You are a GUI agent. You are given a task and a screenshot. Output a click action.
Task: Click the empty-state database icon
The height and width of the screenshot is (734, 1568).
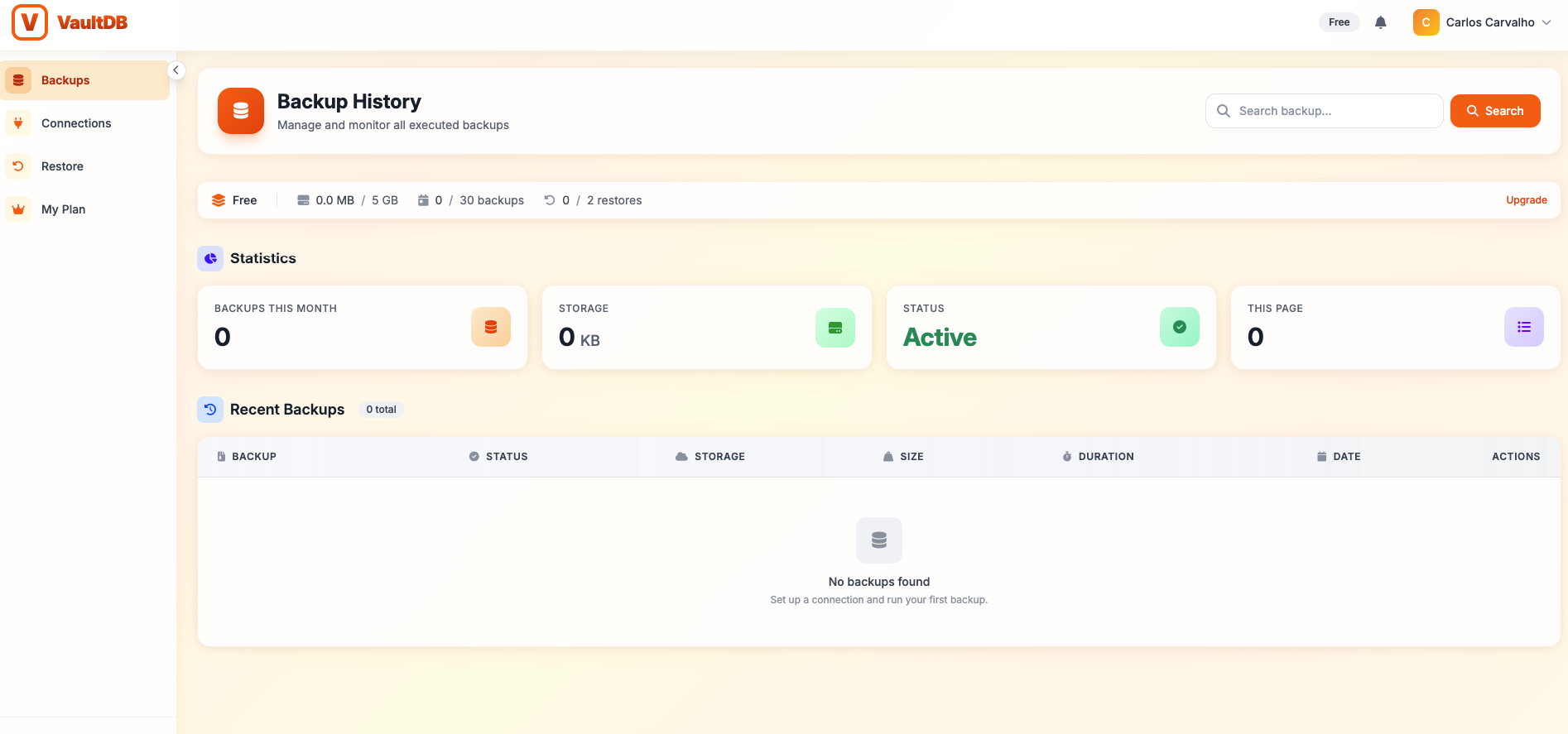point(879,540)
